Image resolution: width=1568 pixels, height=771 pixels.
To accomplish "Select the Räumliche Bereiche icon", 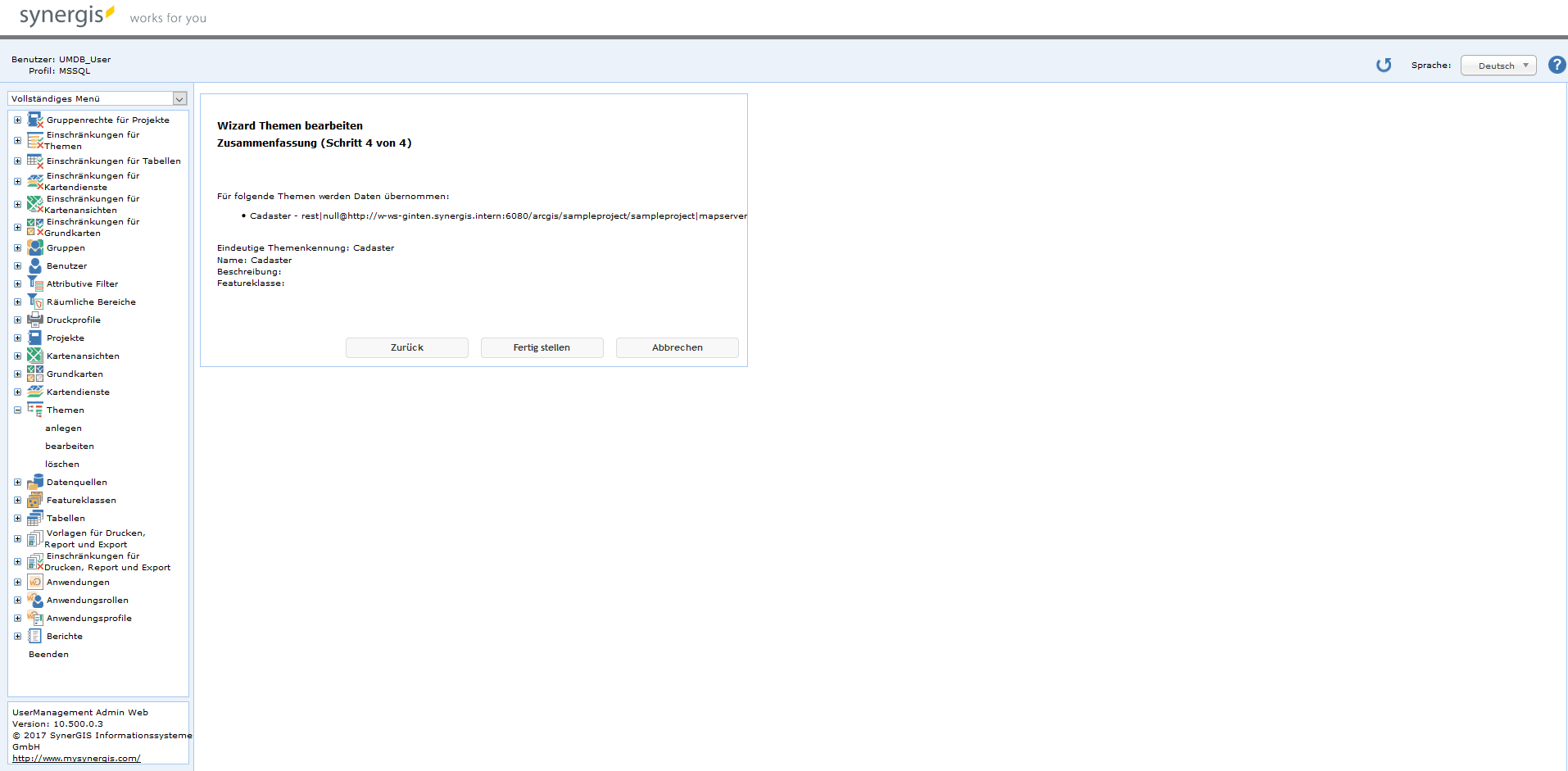I will [35, 302].
